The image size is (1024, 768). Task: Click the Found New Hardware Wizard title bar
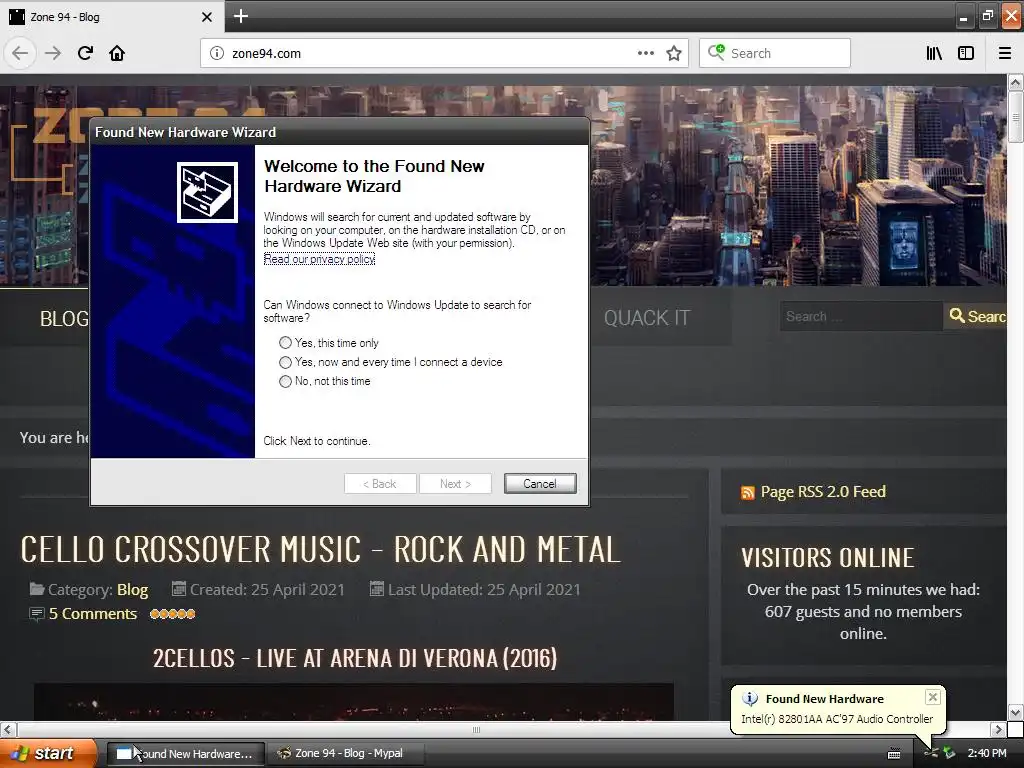[x=340, y=132]
